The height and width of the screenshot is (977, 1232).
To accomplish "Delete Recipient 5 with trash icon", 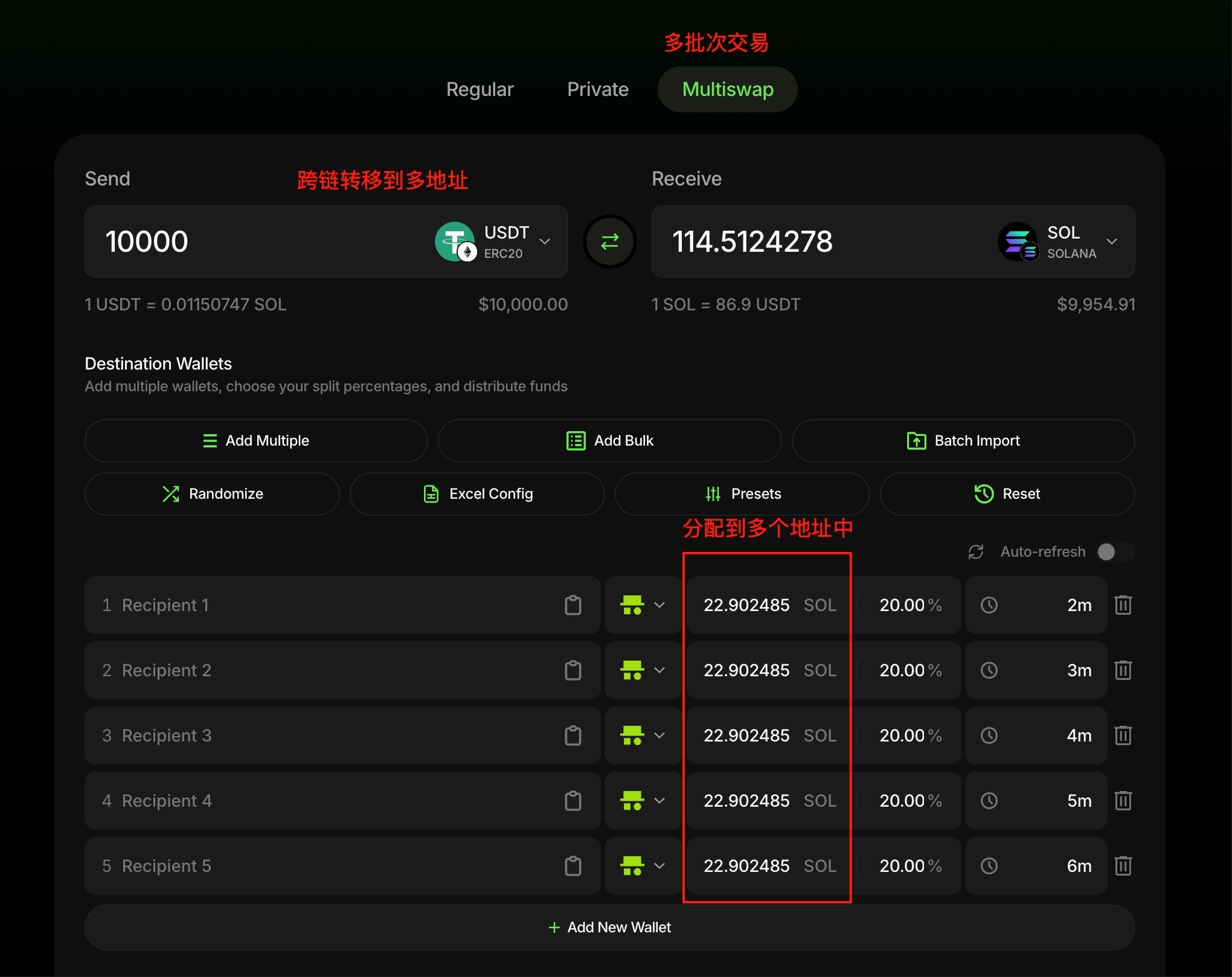I will tap(1123, 866).
